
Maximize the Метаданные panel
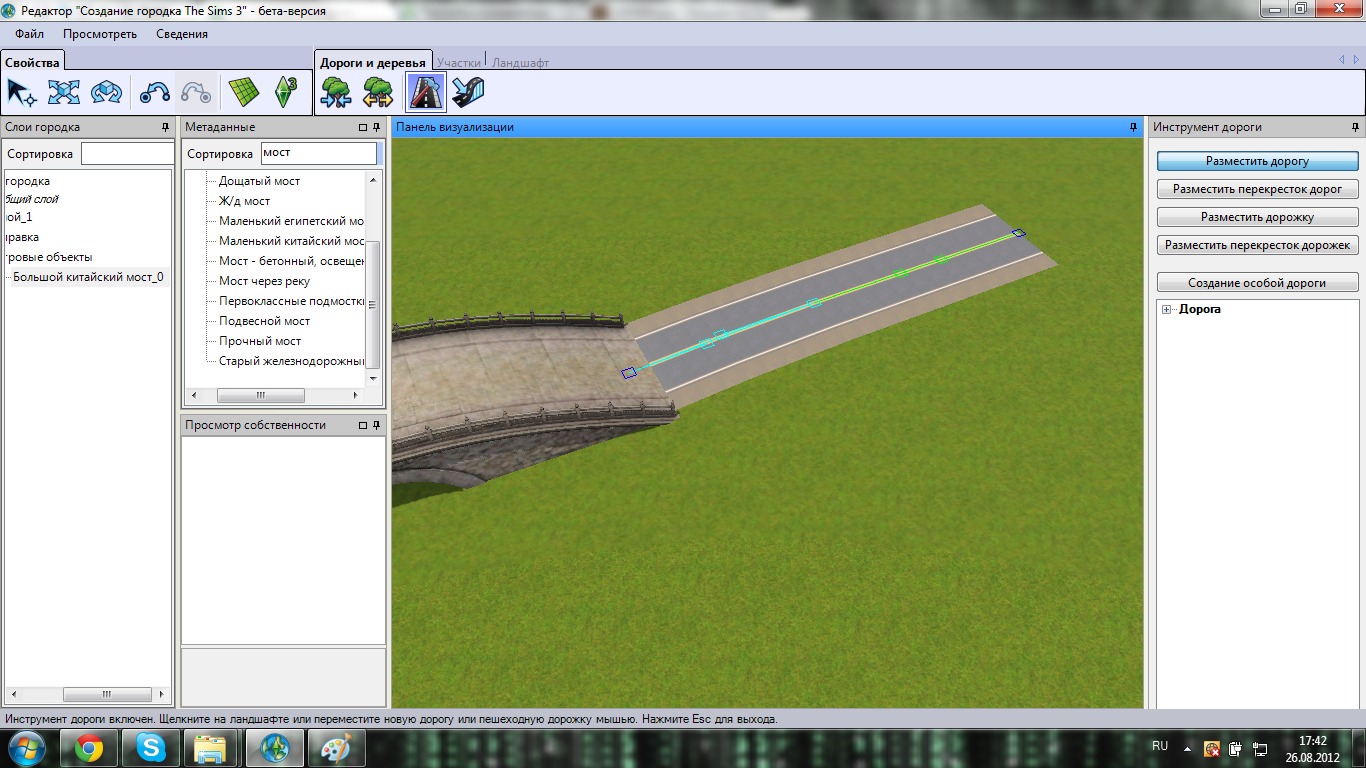(x=363, y=128)
